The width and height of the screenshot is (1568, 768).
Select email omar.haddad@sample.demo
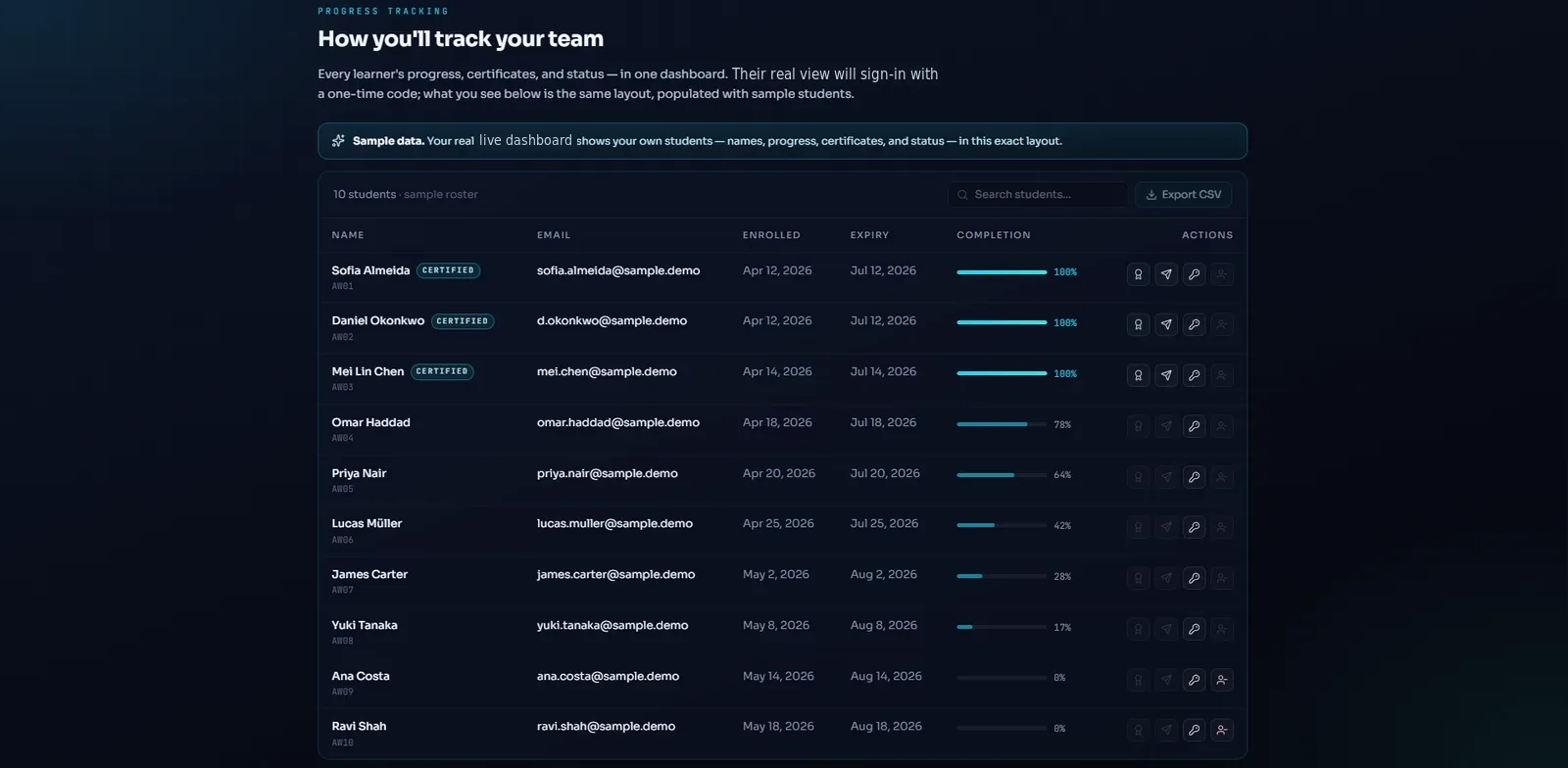coord(618,422)
